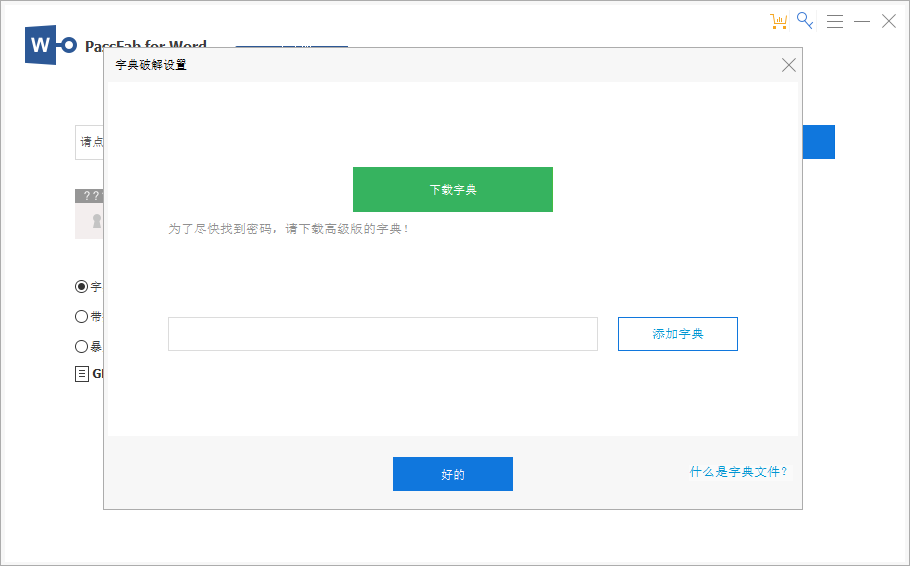Open the 什么是字典文件? link
The width and height of the screenshot is (910, 566).
[738, 471]
